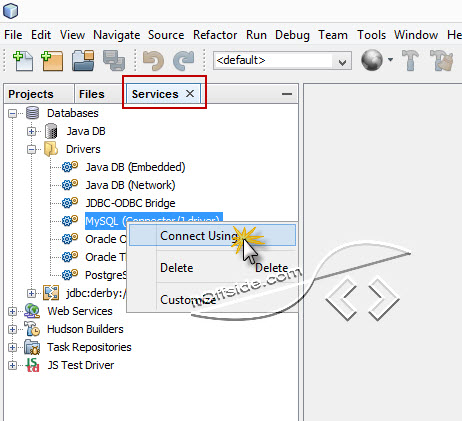The height and width of the screenshot is (421, 462).
Task: Expand the Web Services node
Action: click(x=12, y=311)
